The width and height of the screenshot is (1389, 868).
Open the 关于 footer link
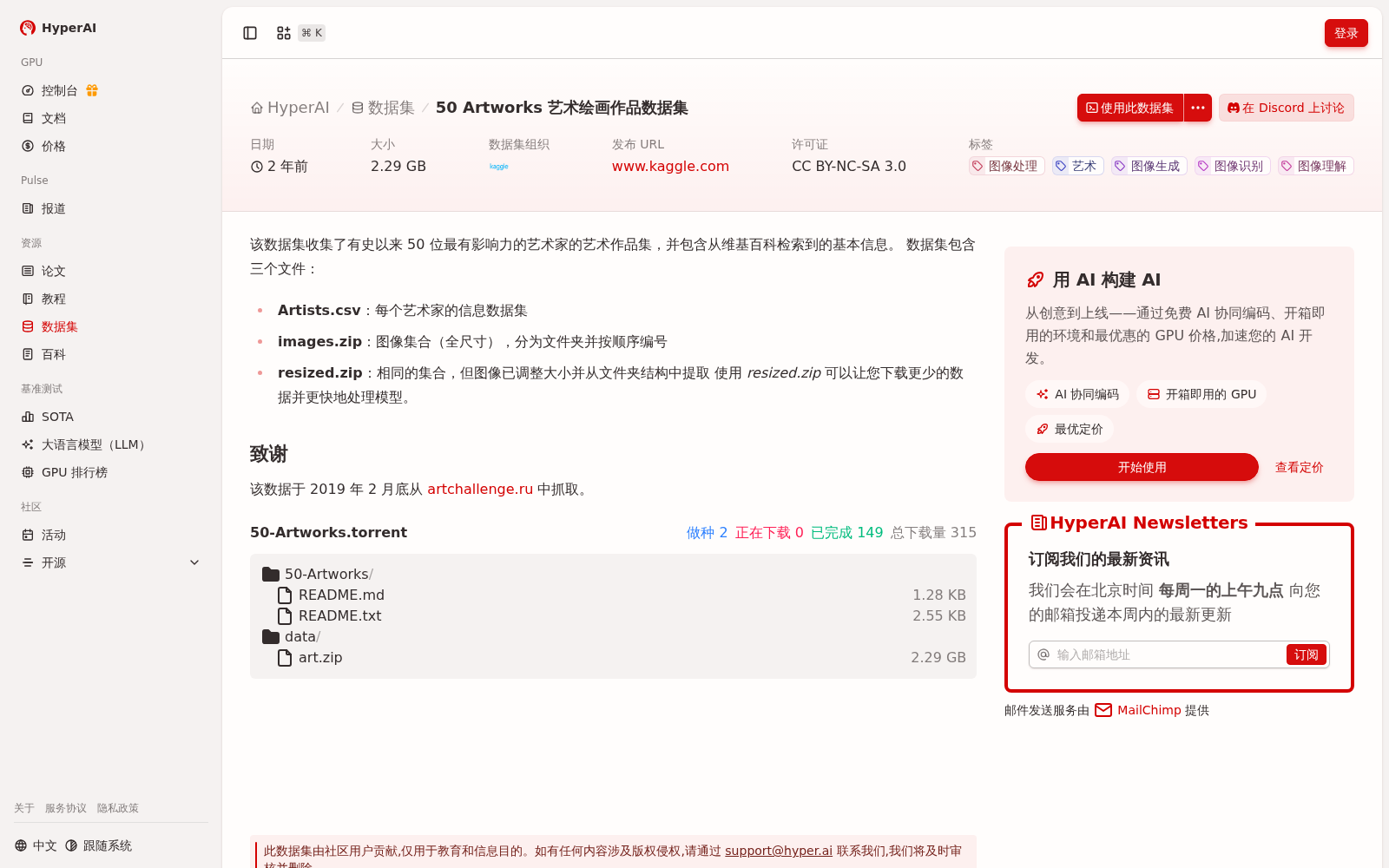(24, 808)
